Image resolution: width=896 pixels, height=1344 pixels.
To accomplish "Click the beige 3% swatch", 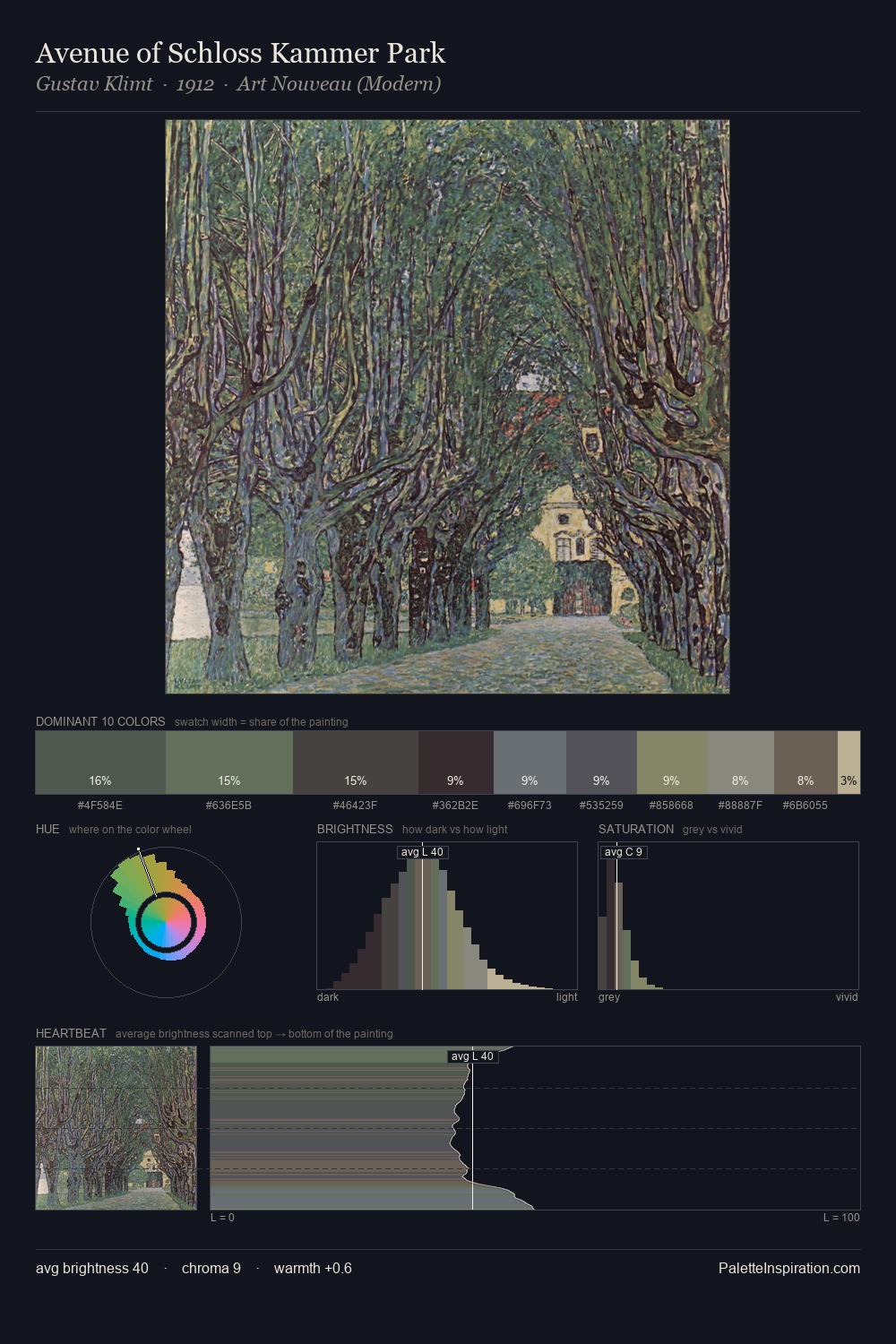I will 849,762.
